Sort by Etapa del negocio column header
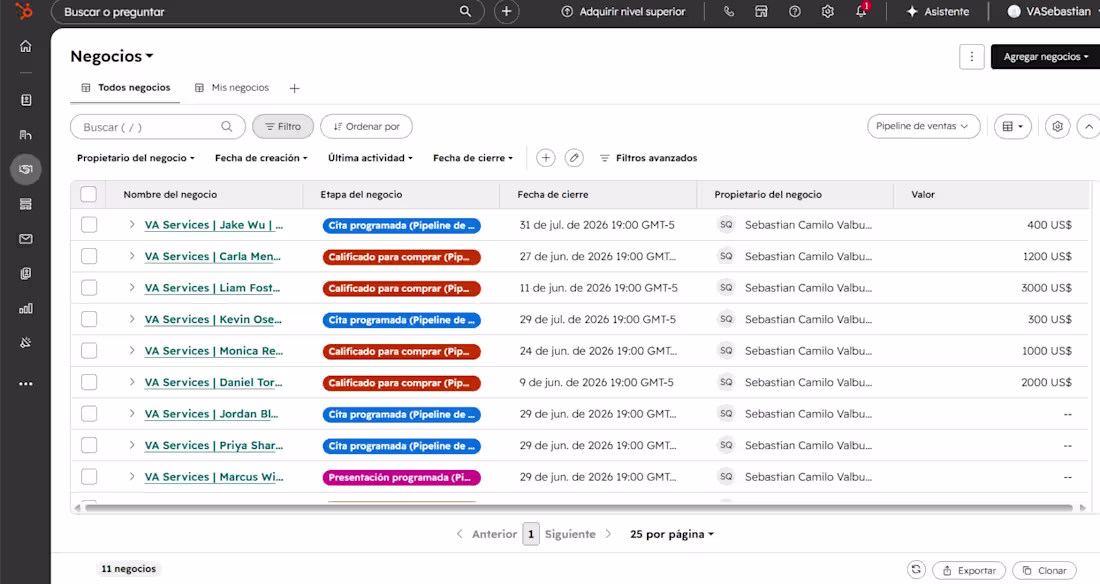Viewport: 1100px width, 584px height. 361,194
